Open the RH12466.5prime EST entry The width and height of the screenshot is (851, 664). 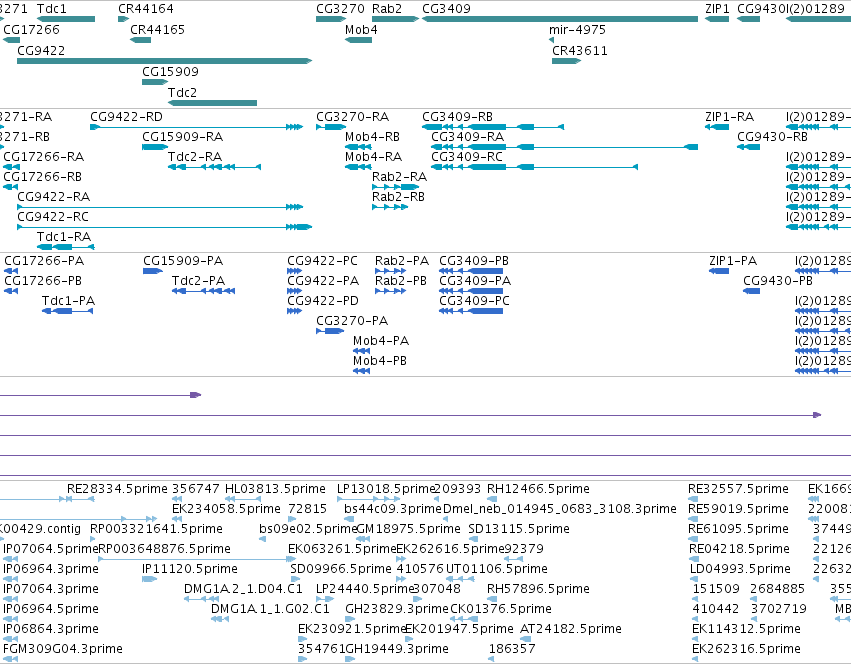tap(538, 489)
